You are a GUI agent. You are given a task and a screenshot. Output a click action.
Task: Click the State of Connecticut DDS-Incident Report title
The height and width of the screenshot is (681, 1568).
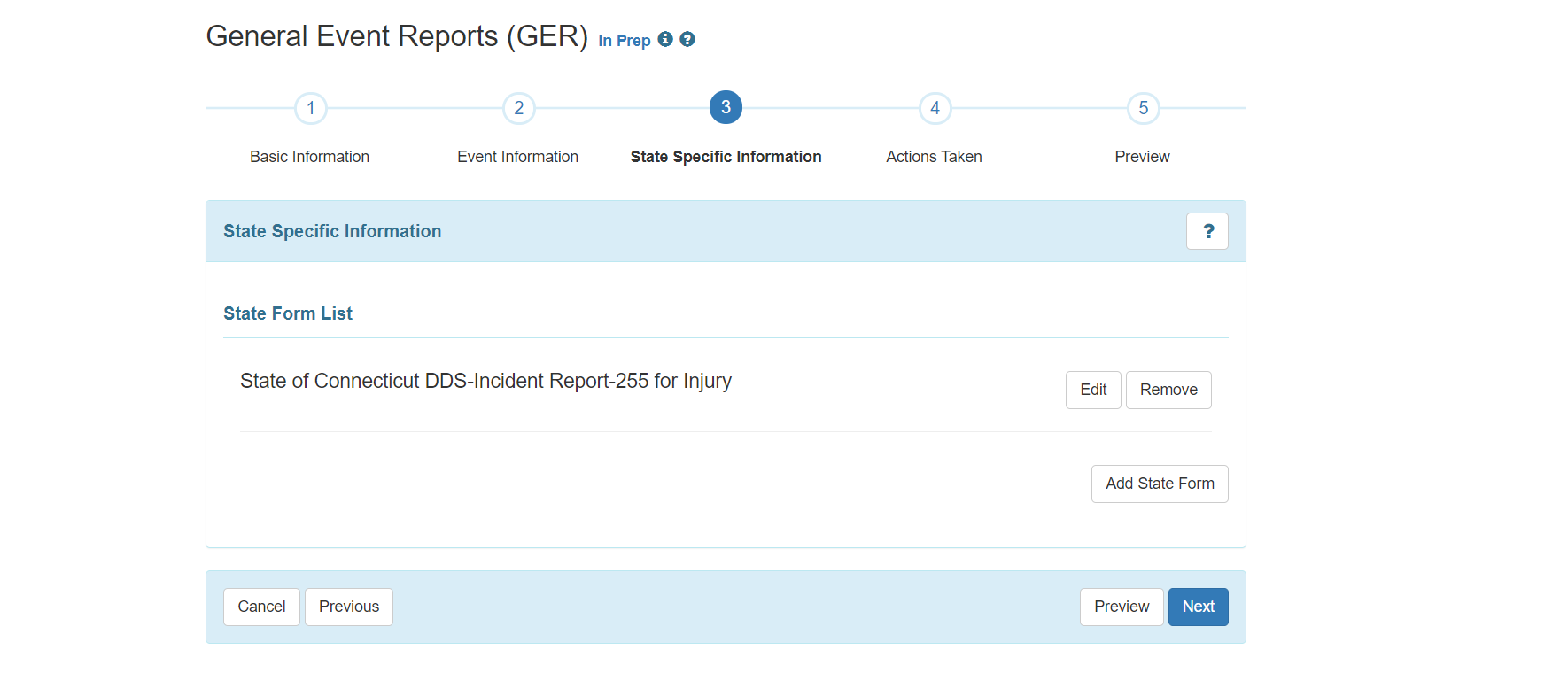click(x=485, y=381)
